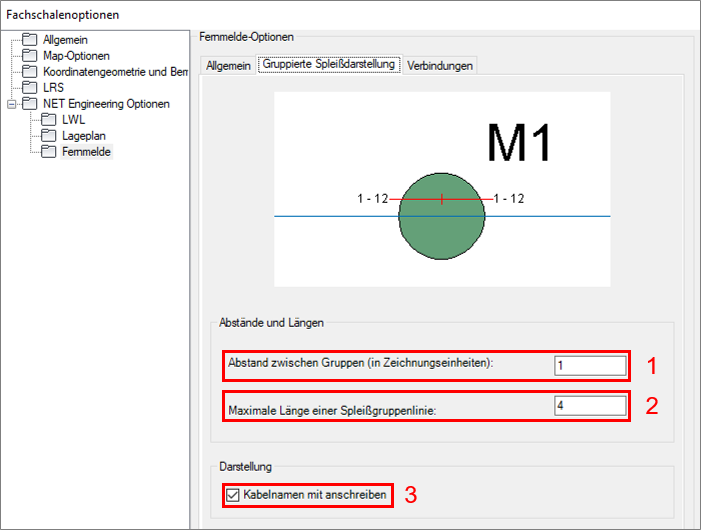
Task: Click the left 1 - 12 preview label
Action: (372, 199)
